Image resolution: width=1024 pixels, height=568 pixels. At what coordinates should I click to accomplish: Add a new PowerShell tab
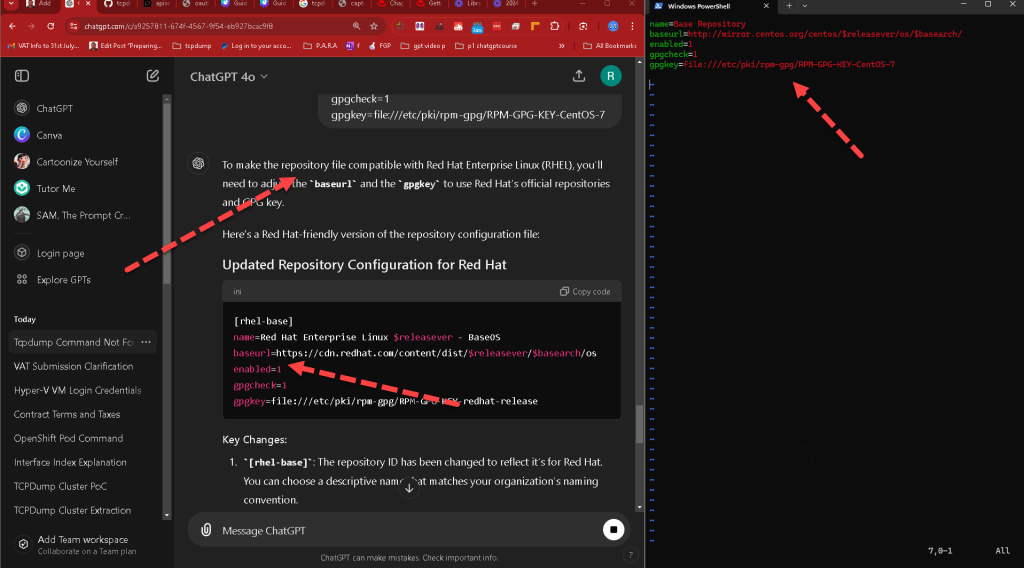tap(789, 6)
